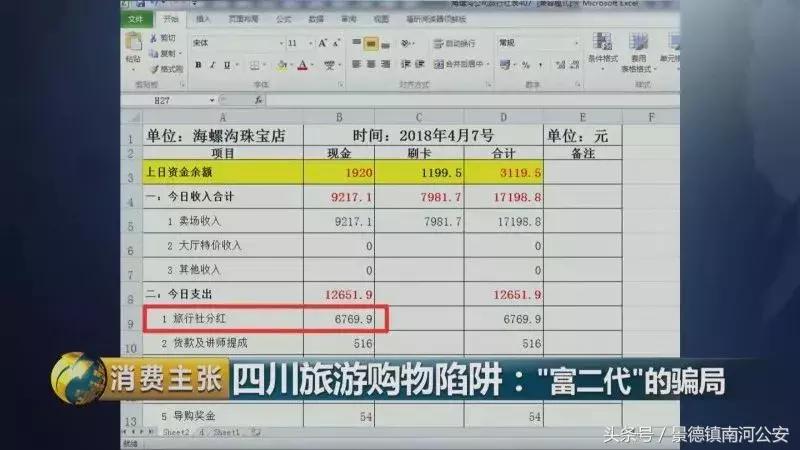
Task: Select the Format Painter brush
Action: tap(155, 69)
